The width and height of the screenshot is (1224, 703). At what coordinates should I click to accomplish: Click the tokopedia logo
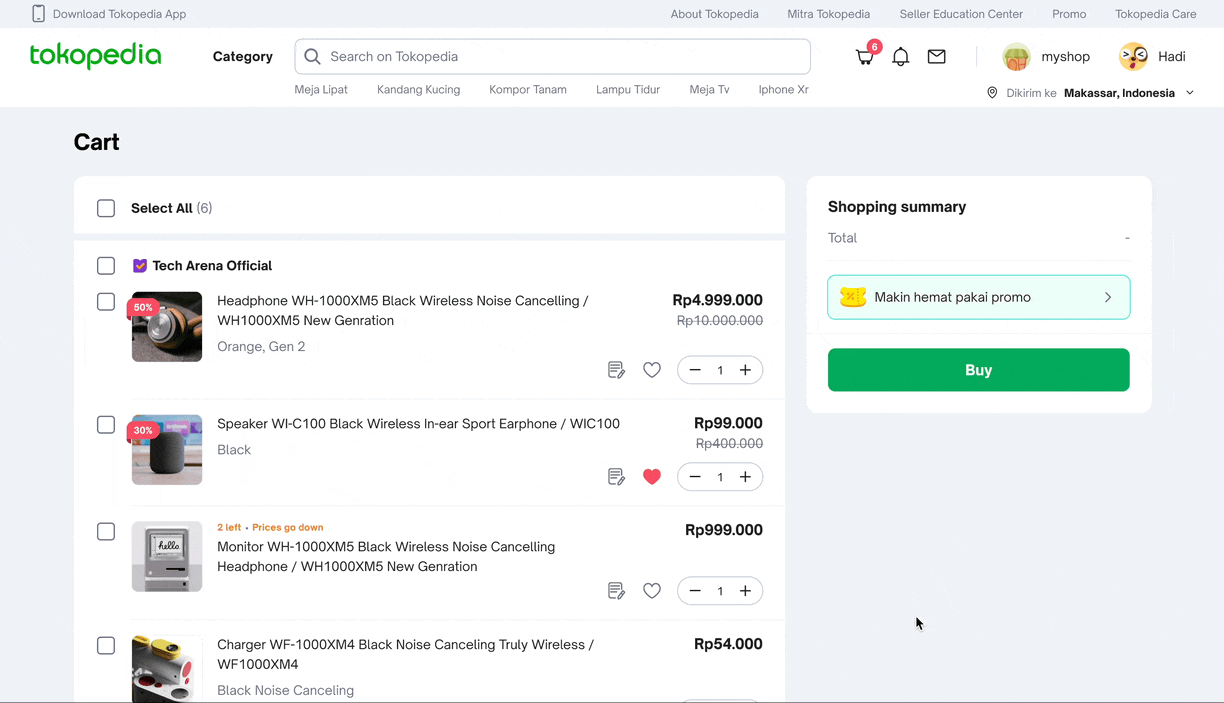click(96, 56)
